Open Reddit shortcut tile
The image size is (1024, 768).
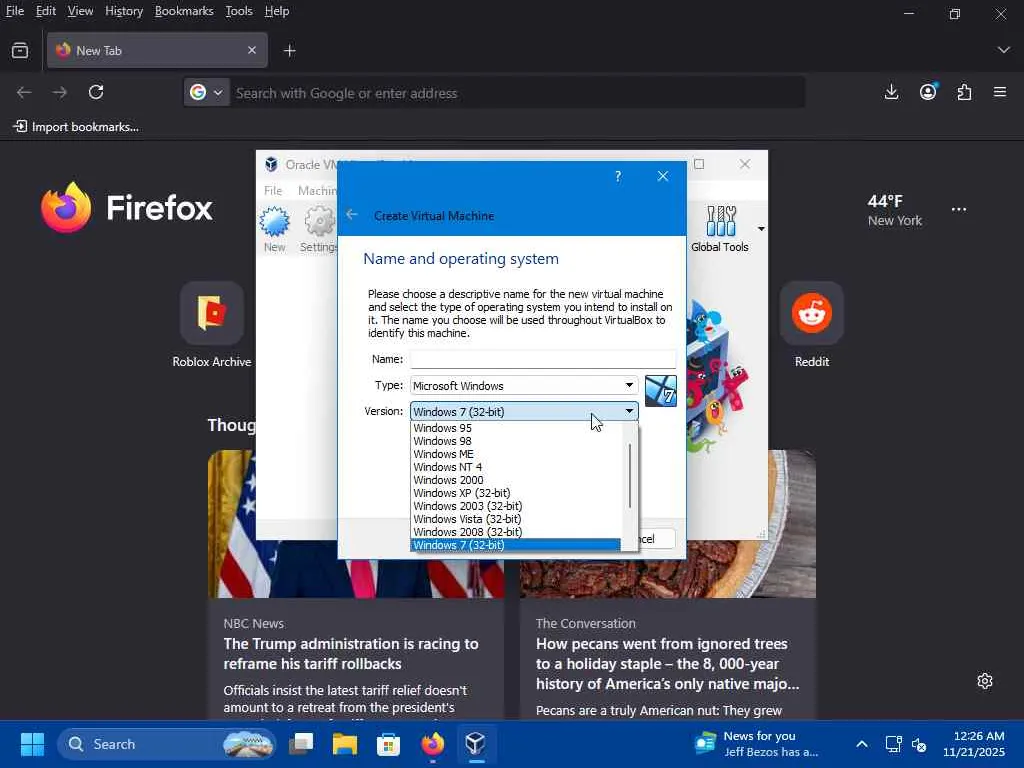point(812,325)
